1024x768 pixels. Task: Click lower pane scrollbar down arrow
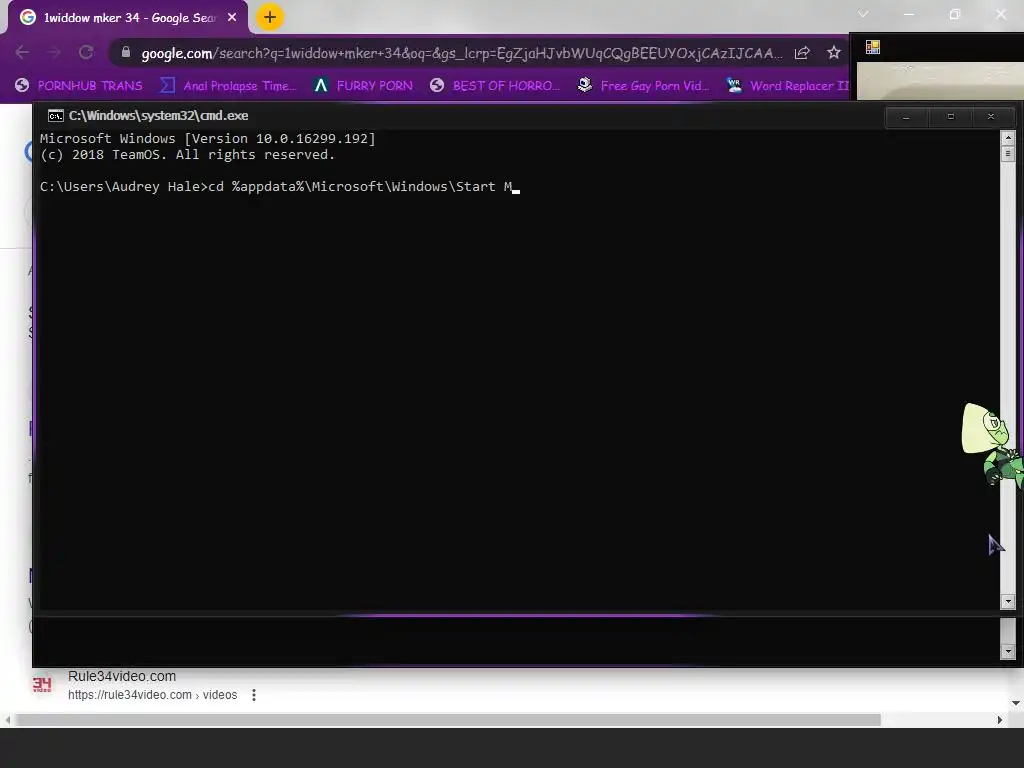click(1008, 651)
